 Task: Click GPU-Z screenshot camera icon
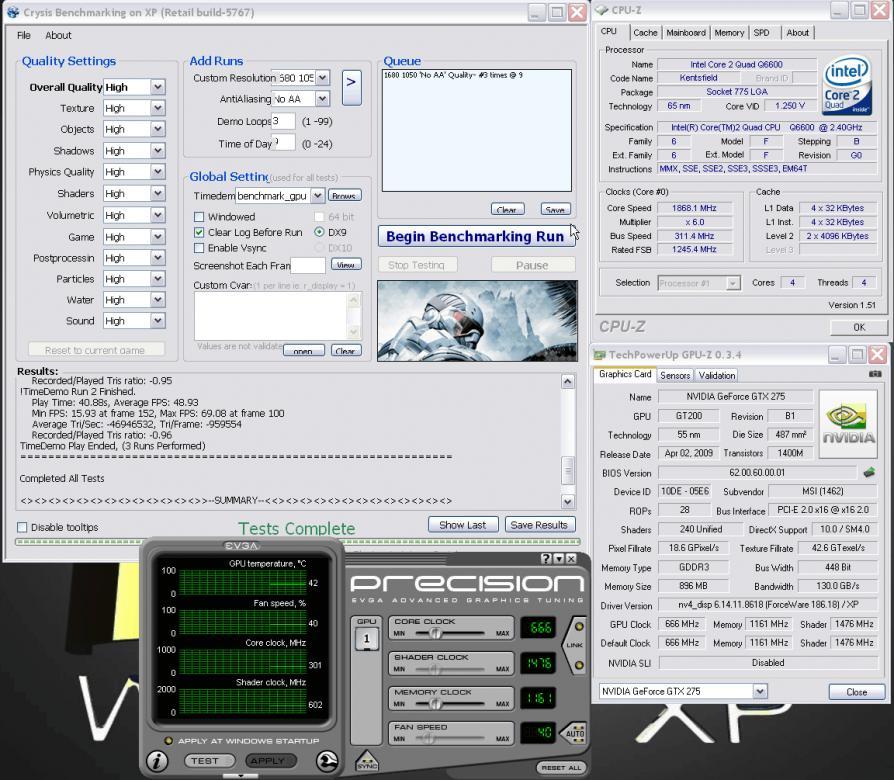875,374
